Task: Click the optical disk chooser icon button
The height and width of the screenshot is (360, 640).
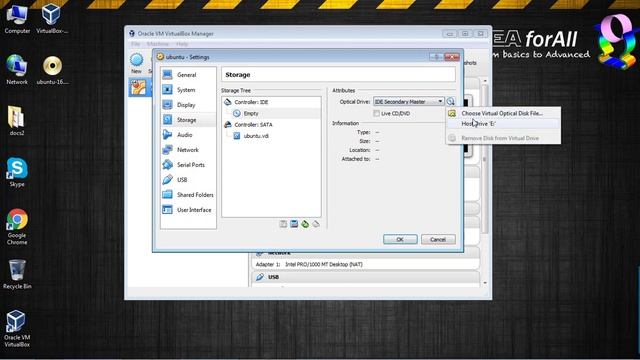Action: (450, 101)
